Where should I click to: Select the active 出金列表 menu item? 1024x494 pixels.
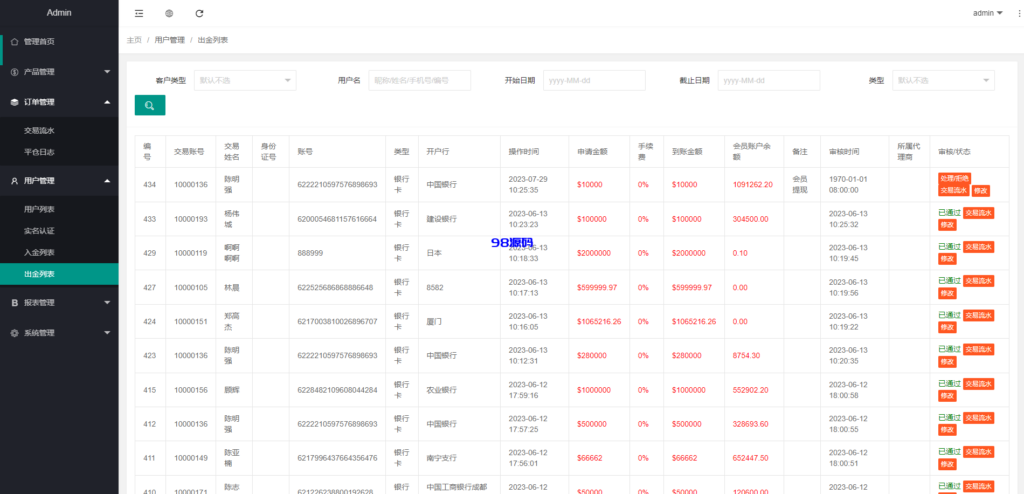(59, 274)
